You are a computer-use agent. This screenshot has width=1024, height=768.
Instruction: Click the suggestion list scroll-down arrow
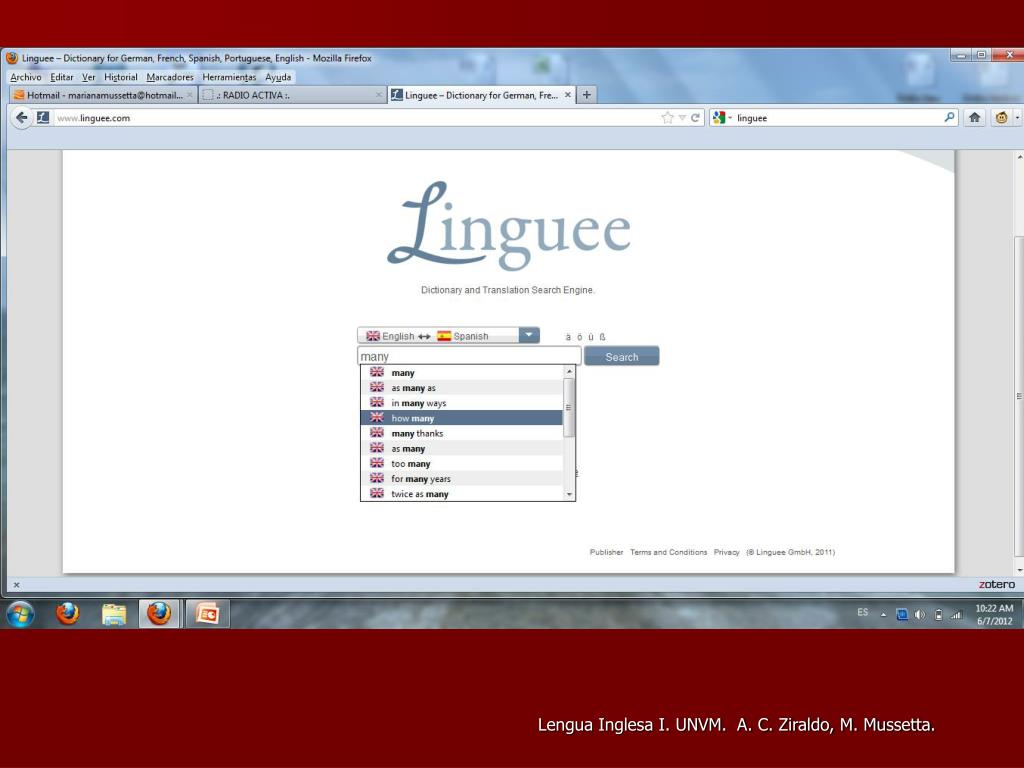point(569,494)
